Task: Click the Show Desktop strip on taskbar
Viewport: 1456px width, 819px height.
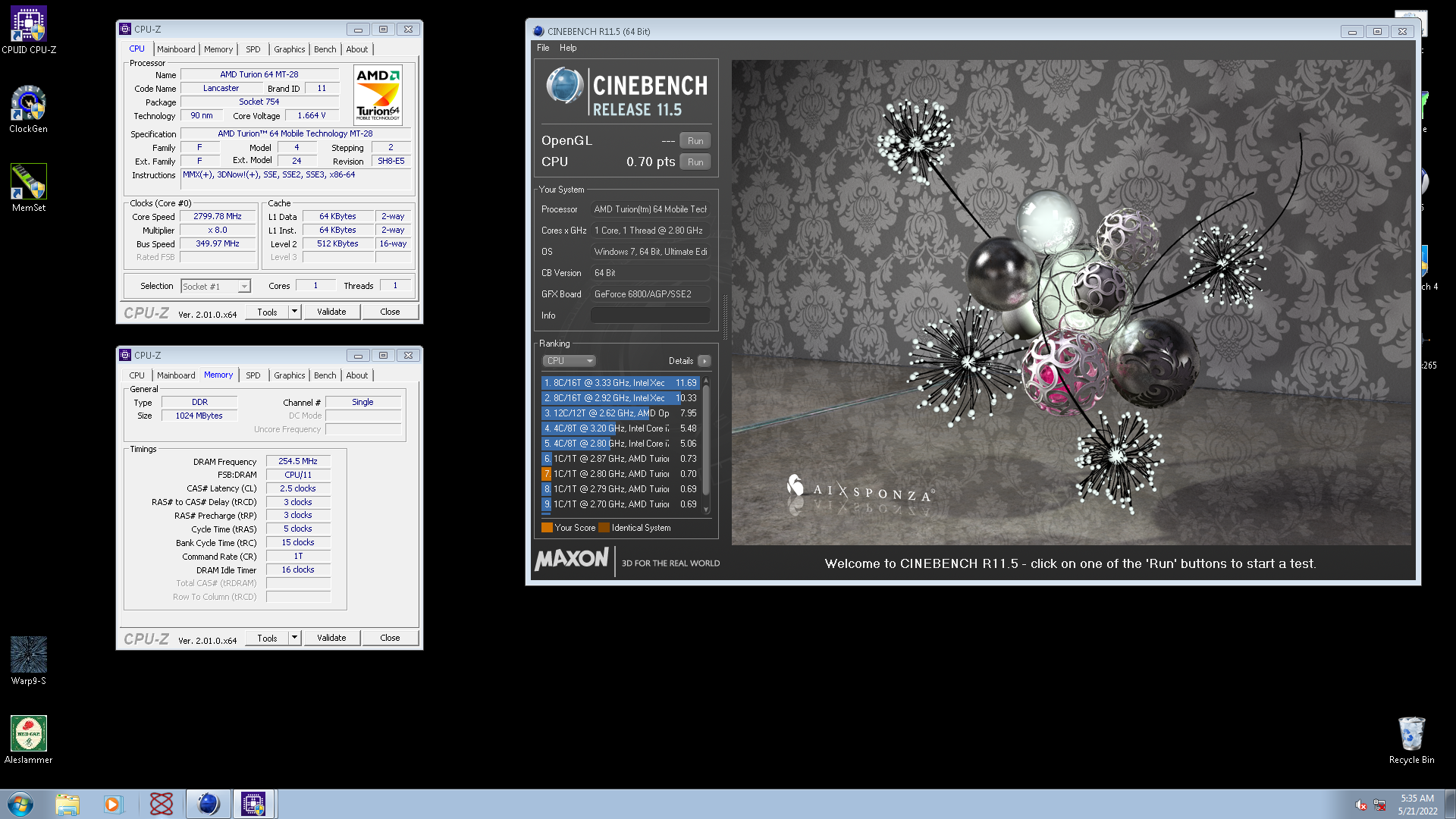Action: tap(1450, 804)
